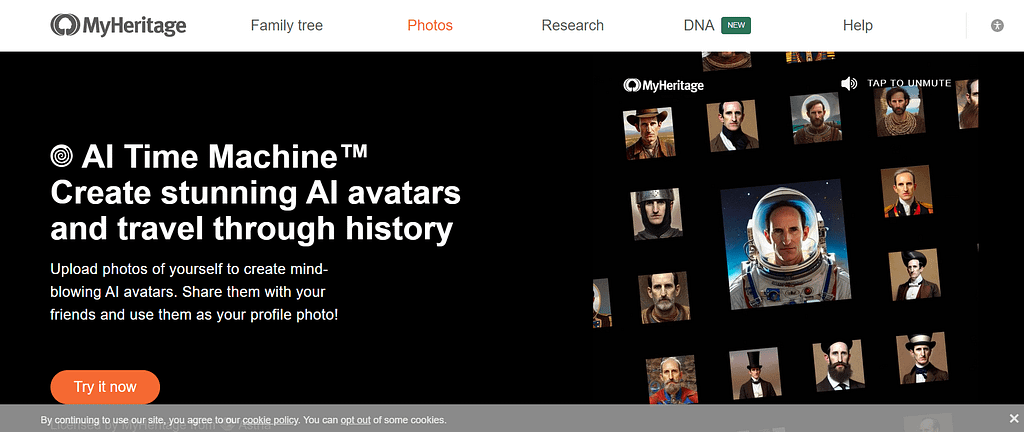Open the accessibility options icon
The image size is (1024, 432).
coord(997,26)
